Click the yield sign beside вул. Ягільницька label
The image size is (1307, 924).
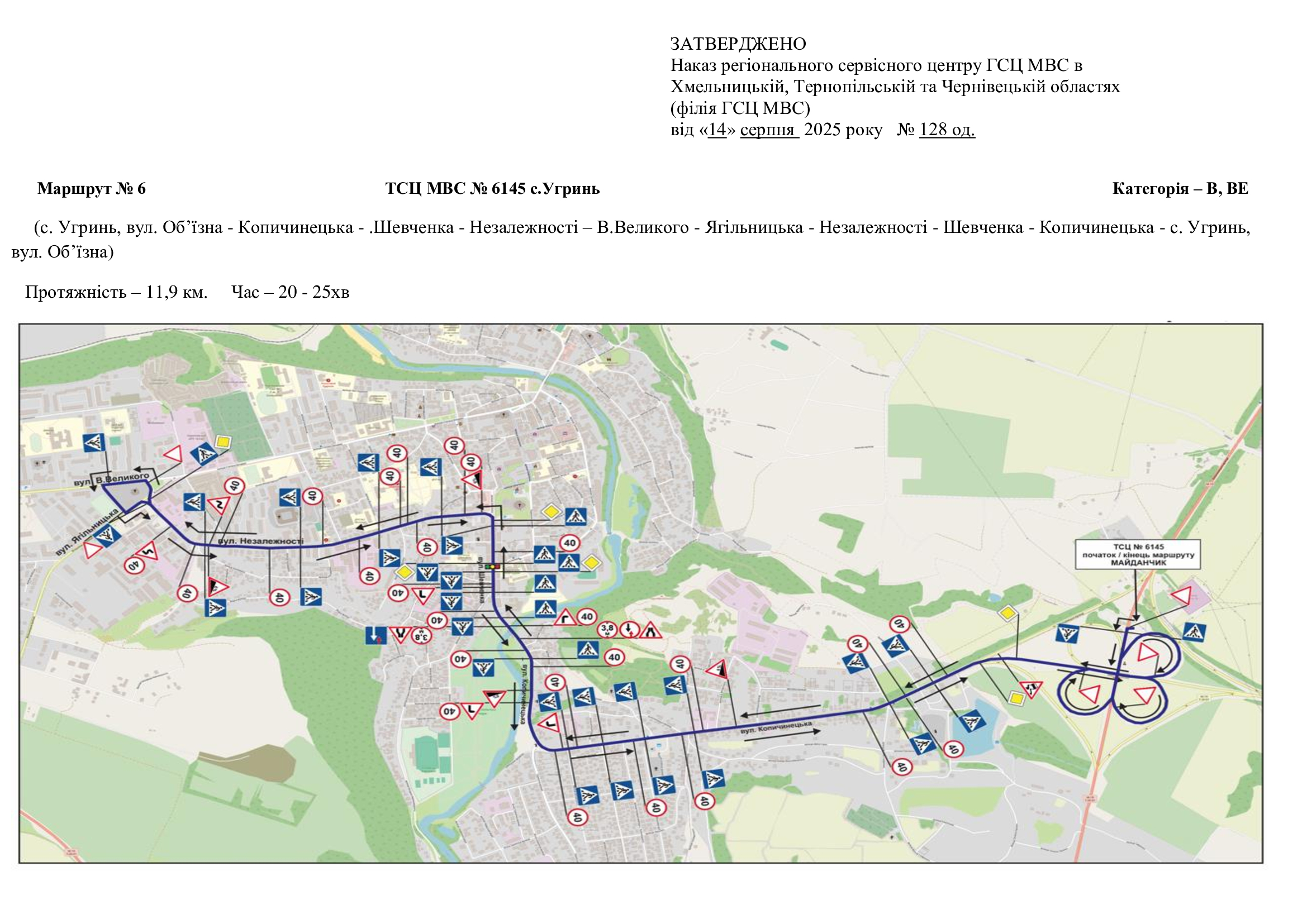coord(92,550)
